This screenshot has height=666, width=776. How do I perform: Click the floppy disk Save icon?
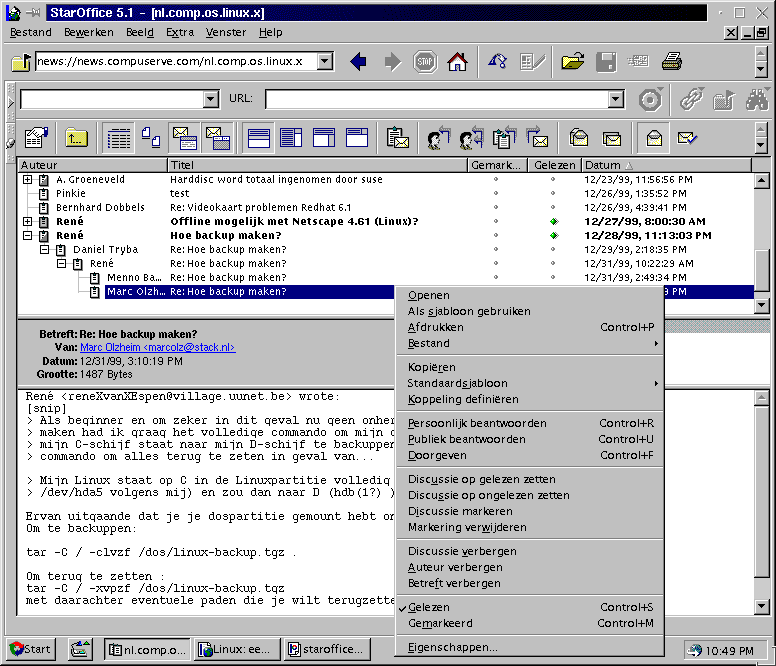coord(606,62)
